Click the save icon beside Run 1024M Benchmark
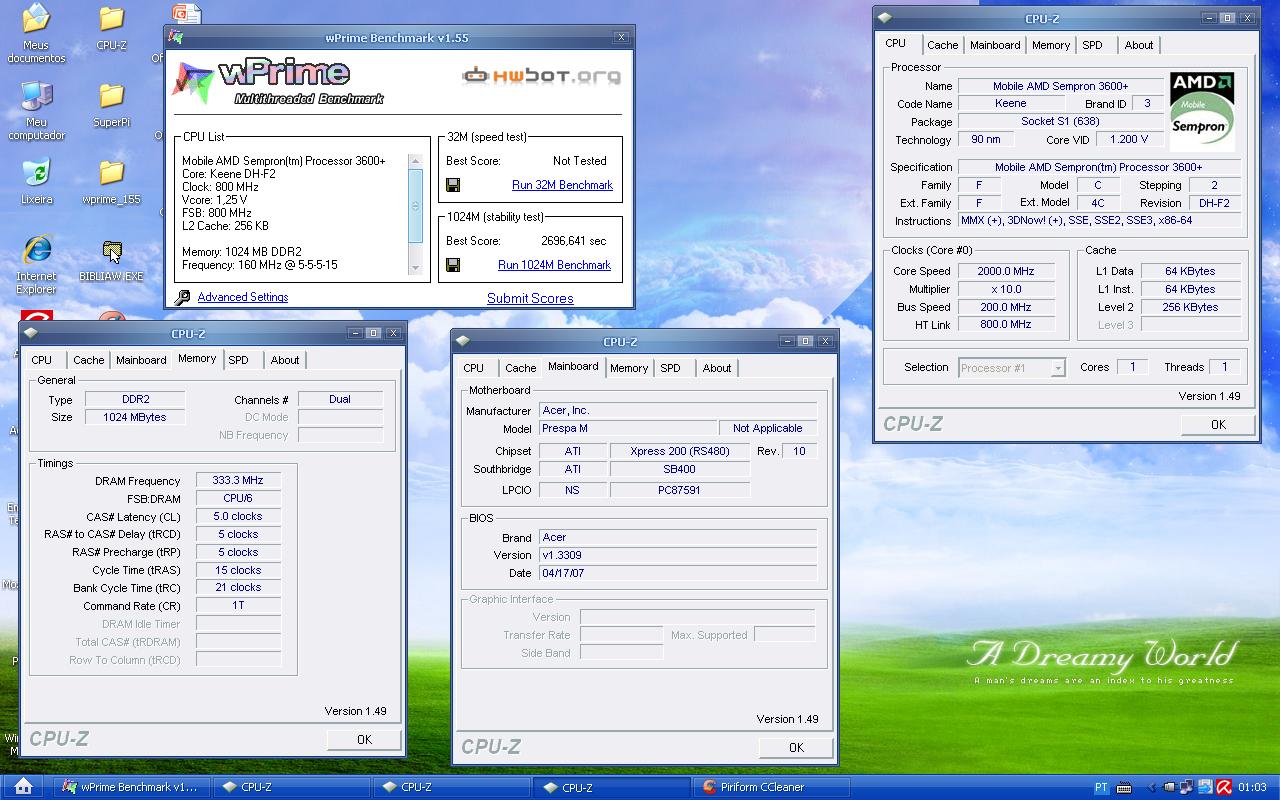Viewport: 1280px width, 800px height. (453, 265)
